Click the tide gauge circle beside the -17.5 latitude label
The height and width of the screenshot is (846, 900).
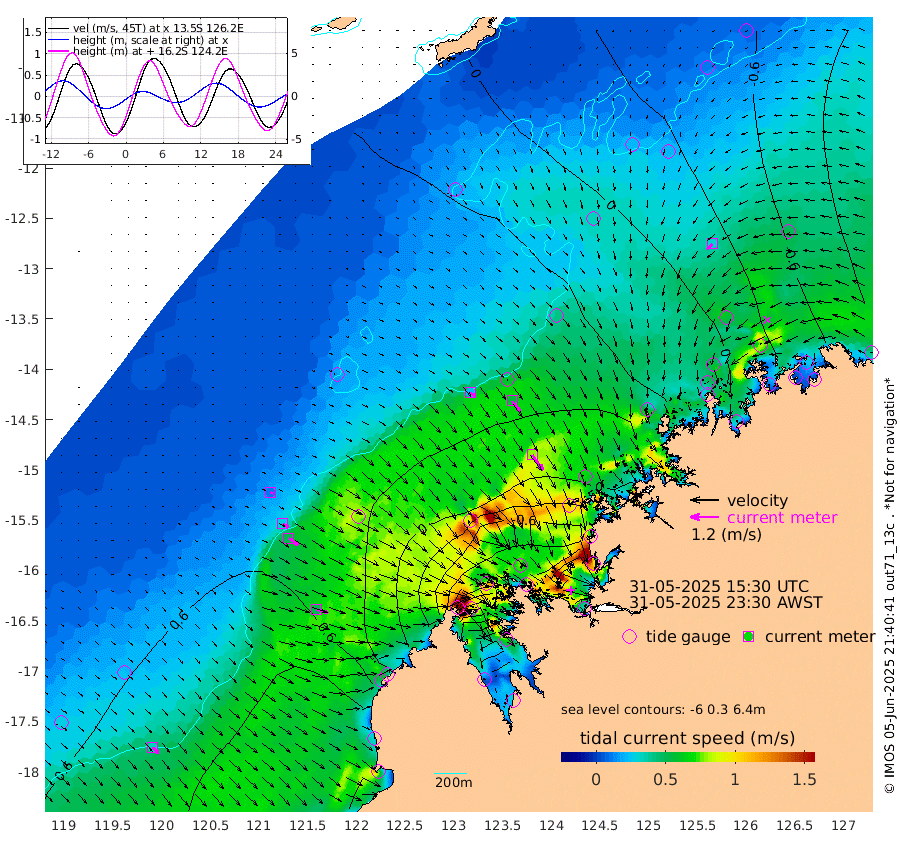[61, 723]
